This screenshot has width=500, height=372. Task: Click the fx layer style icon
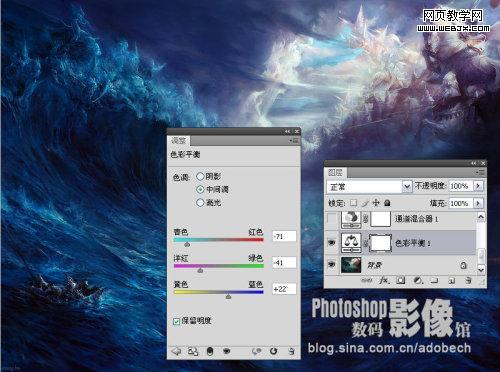point(384,280)
